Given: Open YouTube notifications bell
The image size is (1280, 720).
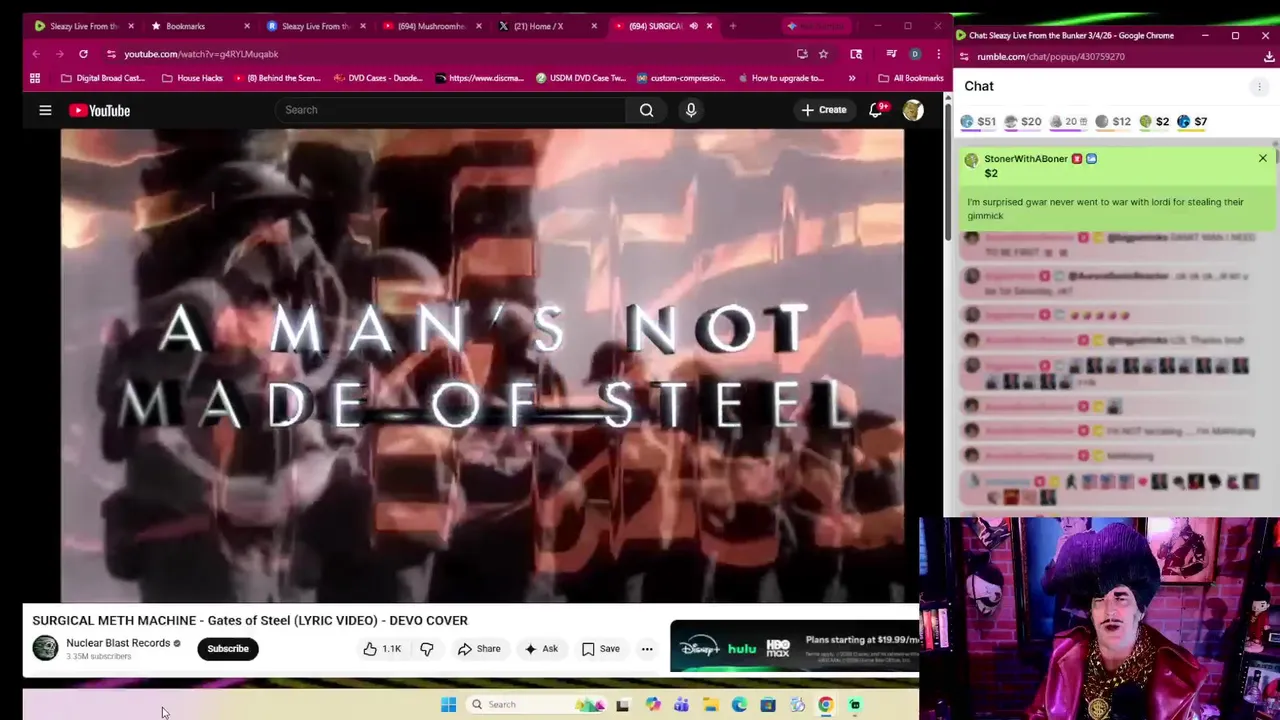Looking at the screenshot, I should coord(876,110).
